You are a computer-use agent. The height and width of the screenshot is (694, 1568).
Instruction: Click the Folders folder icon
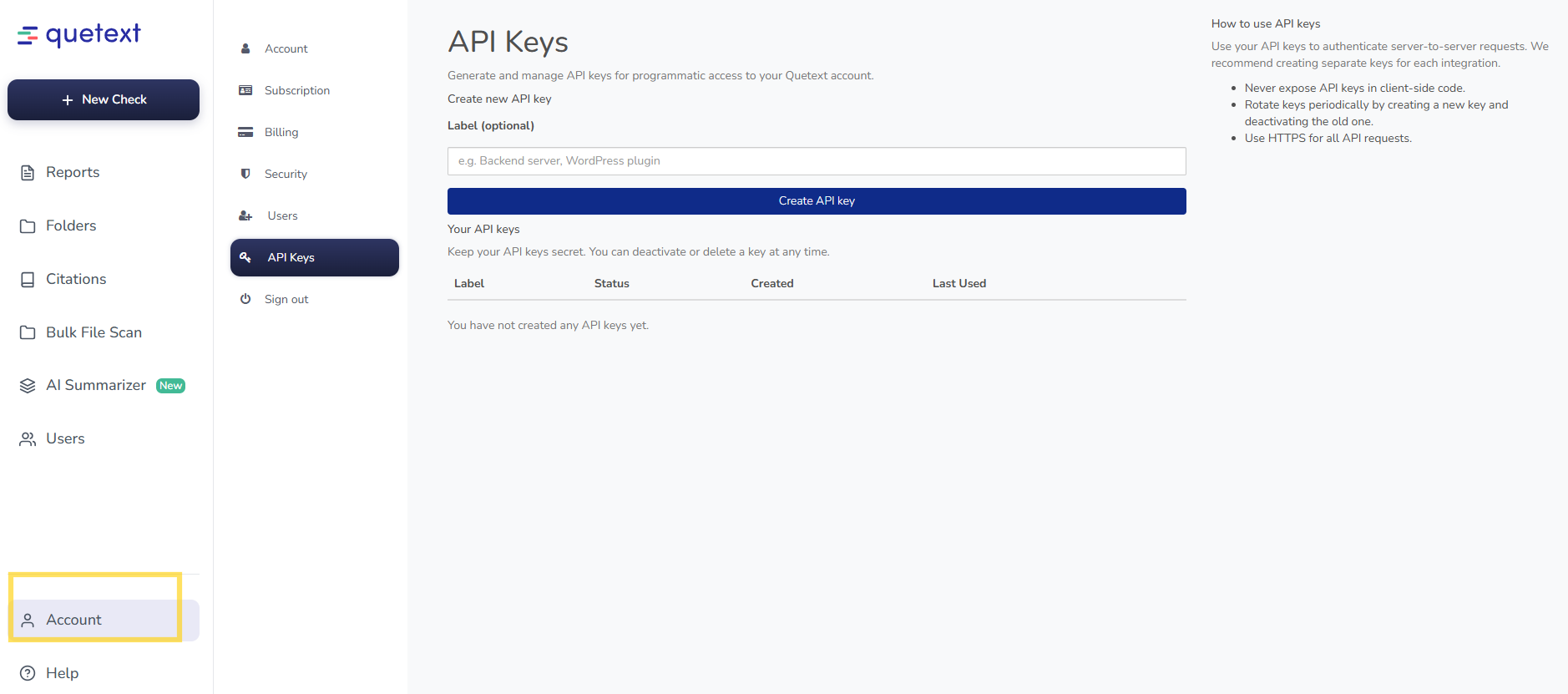click(28, 226)
